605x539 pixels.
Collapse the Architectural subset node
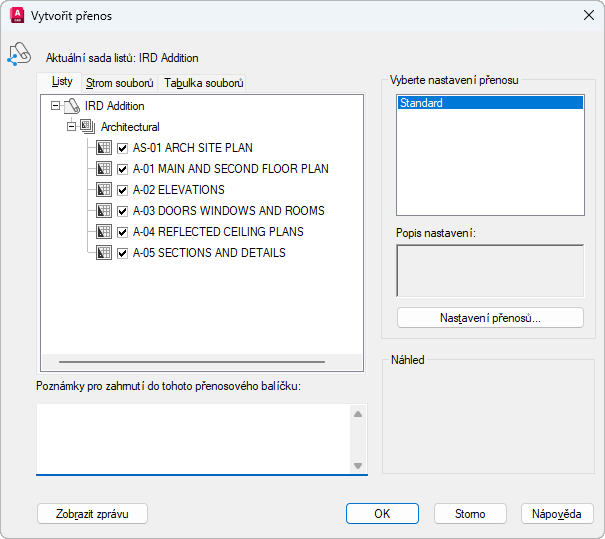click(x=71, y=127)
